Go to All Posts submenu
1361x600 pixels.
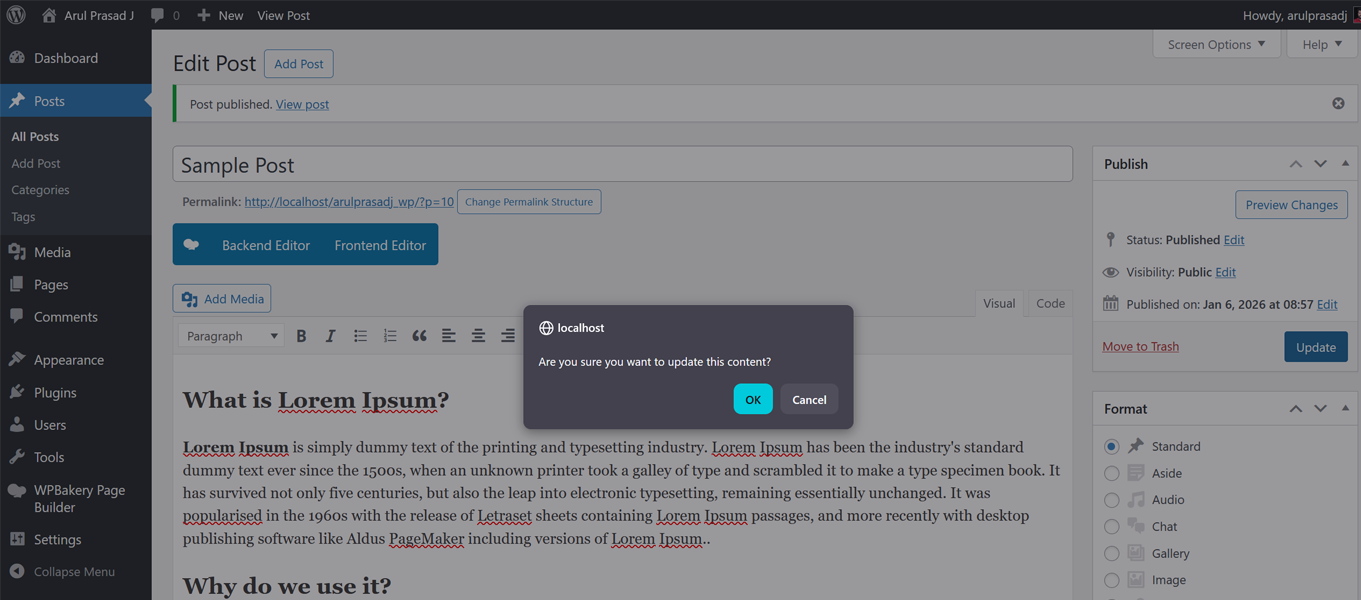click(35, 136)
